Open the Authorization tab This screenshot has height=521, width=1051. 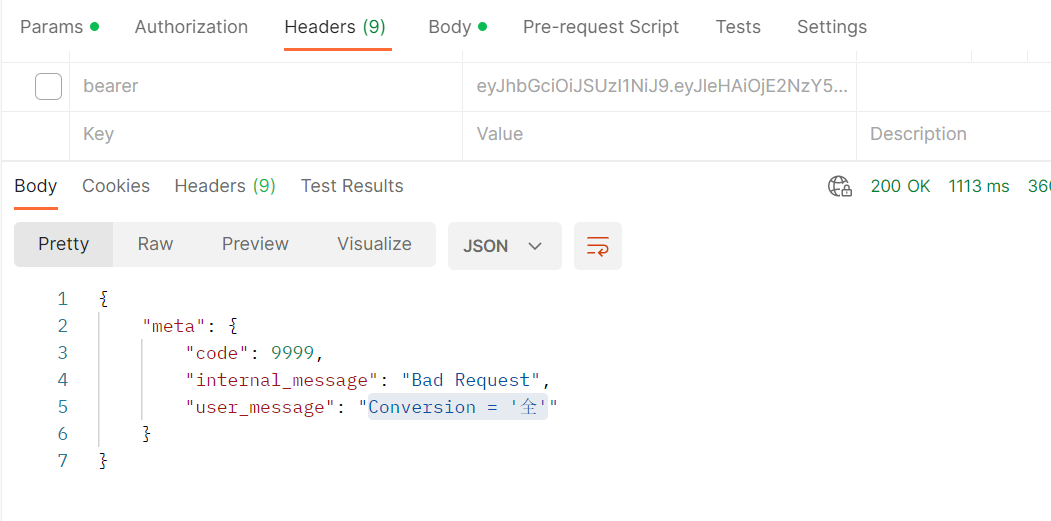[191, 27]
